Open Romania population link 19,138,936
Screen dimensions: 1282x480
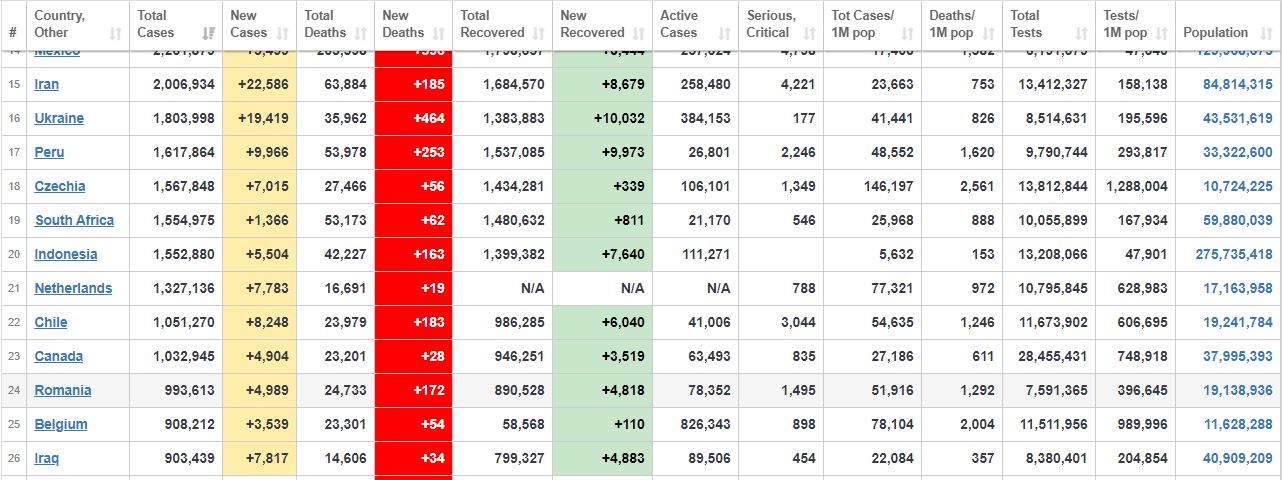click(1238, 390)
